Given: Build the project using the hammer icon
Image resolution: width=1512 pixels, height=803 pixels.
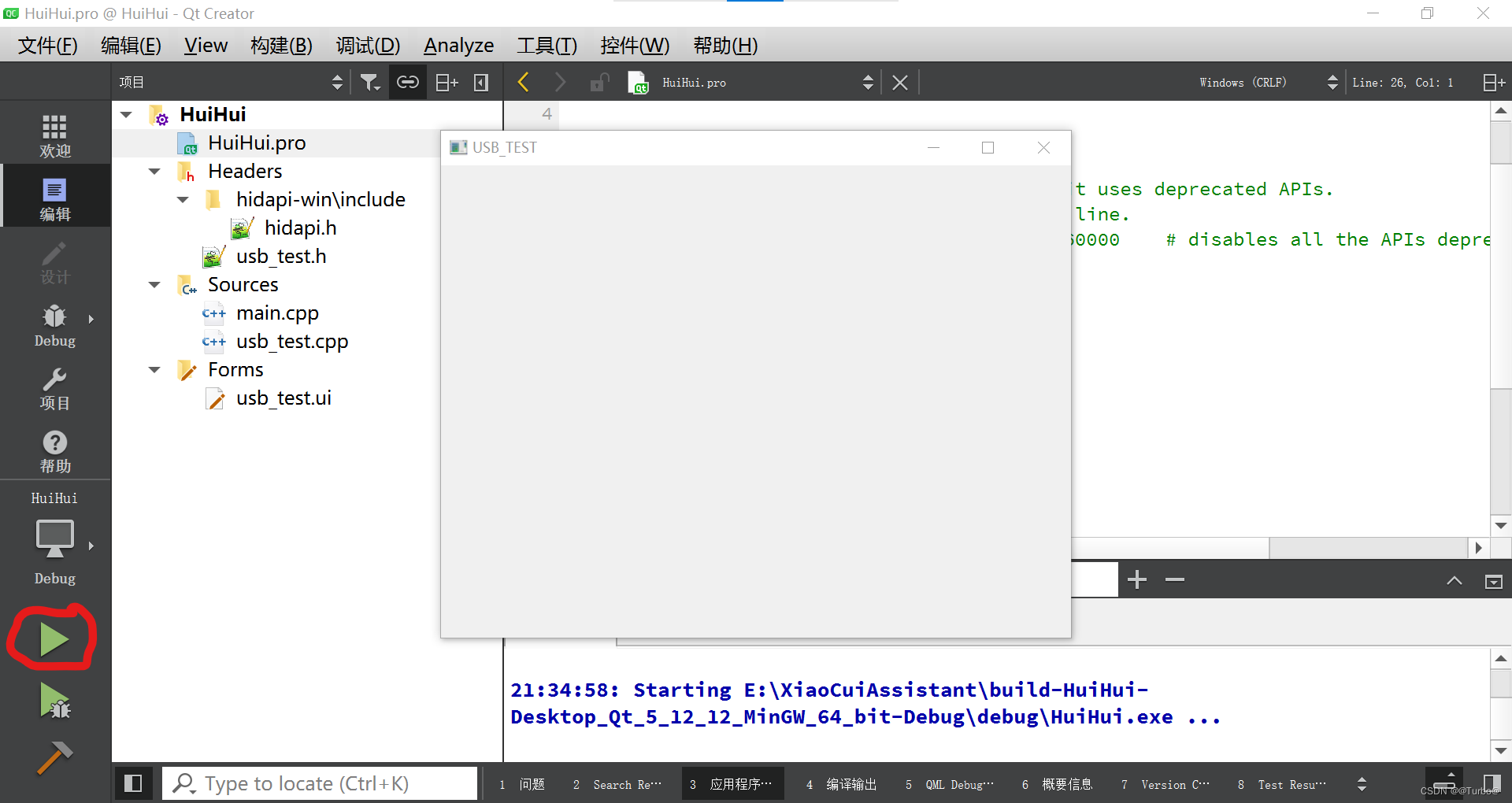Looking at the screenshot, I should (x=54, y=757).
